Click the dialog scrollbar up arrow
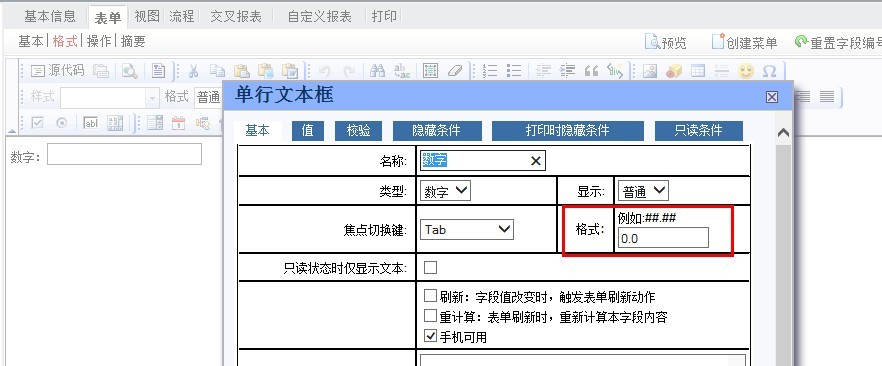The height and width of the screenshot is (366, 882). 782,133
